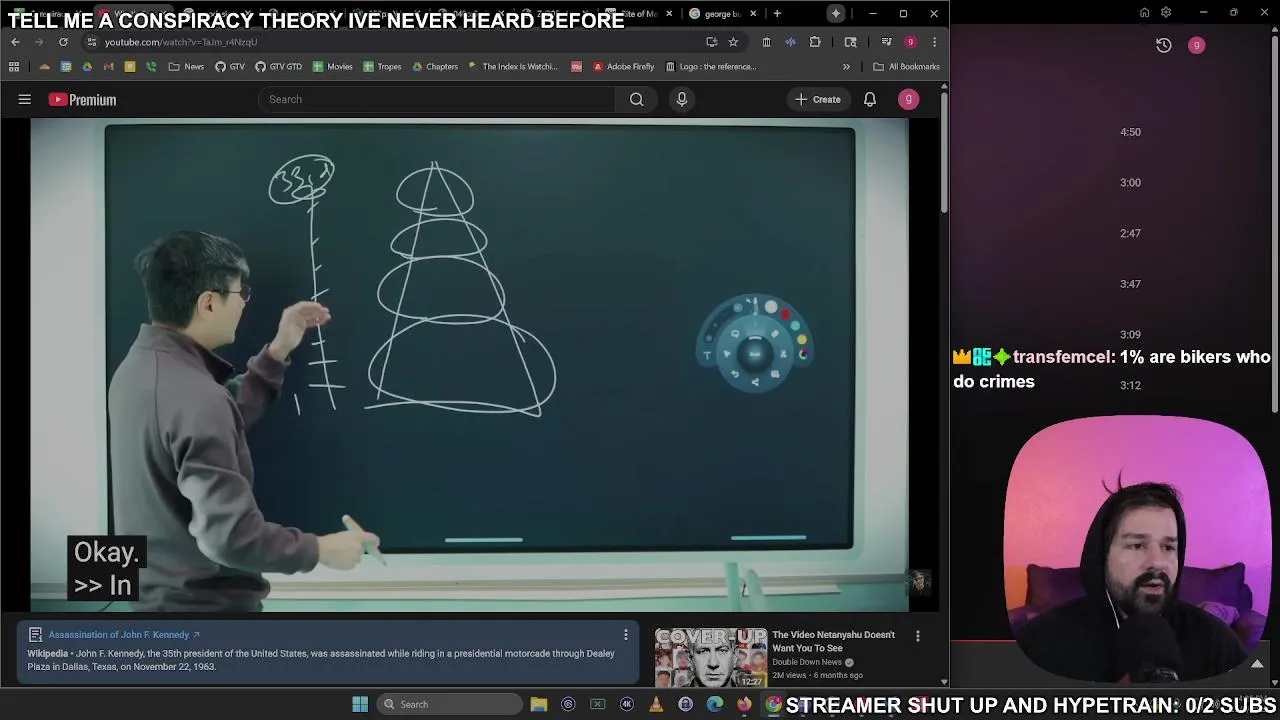Open File Explorer from taskbar

point(539,704)
